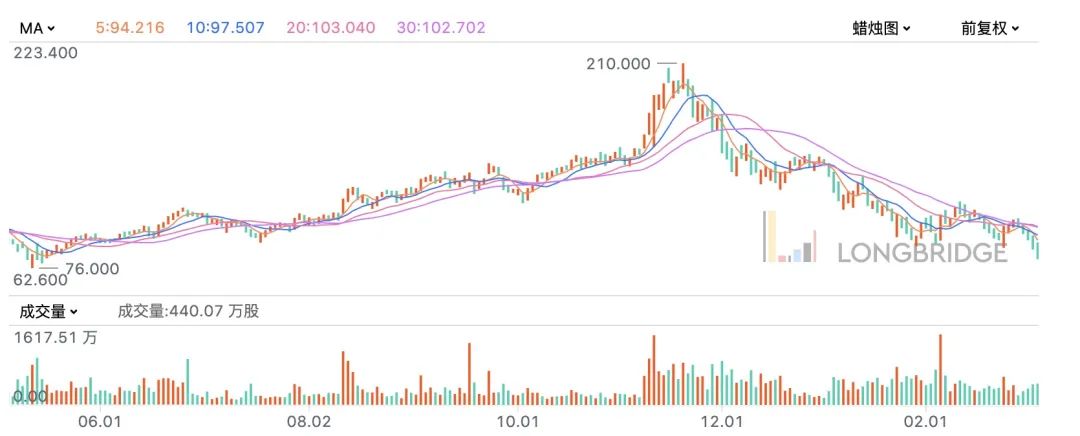
Task: Open the MA indicator dropdown
Action: (x=37, y=28)
